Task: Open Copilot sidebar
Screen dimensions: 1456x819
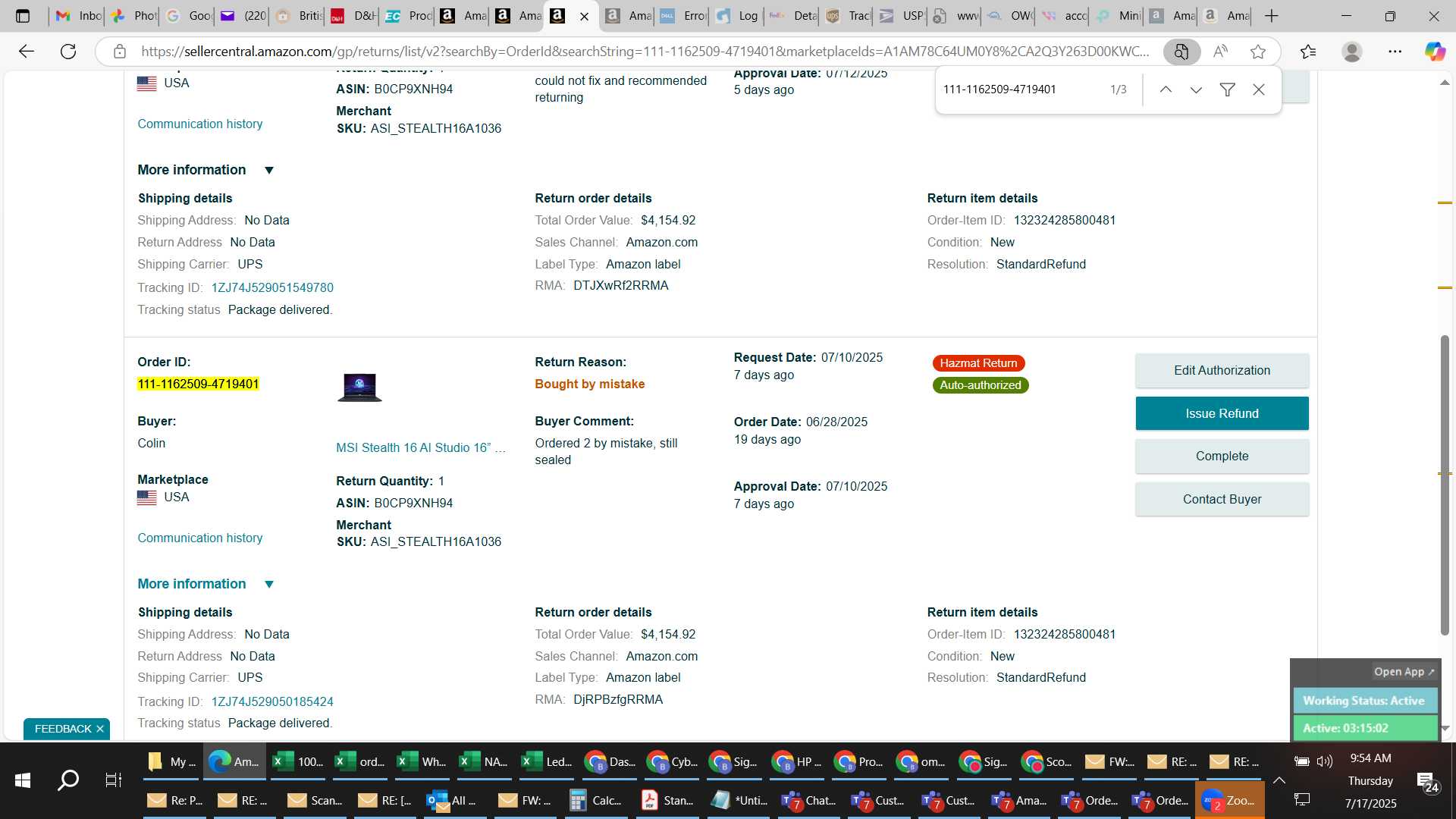Action: 1434,52
